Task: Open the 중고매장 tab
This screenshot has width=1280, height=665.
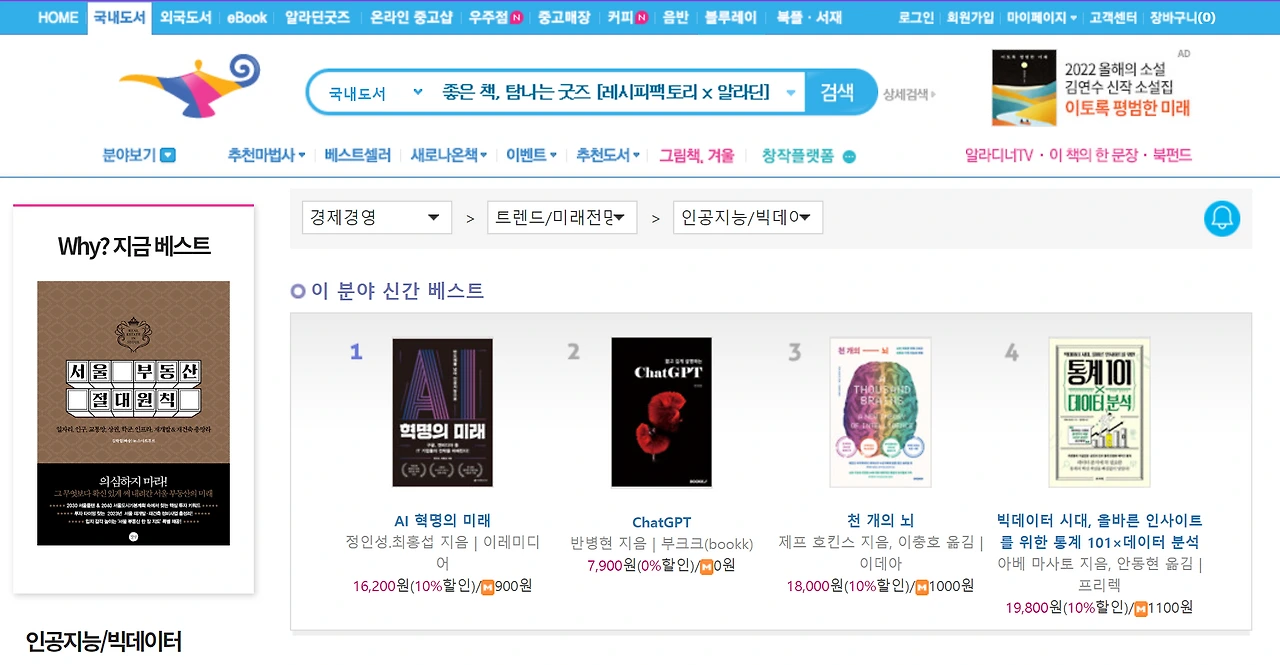Action: coord(564,17)
